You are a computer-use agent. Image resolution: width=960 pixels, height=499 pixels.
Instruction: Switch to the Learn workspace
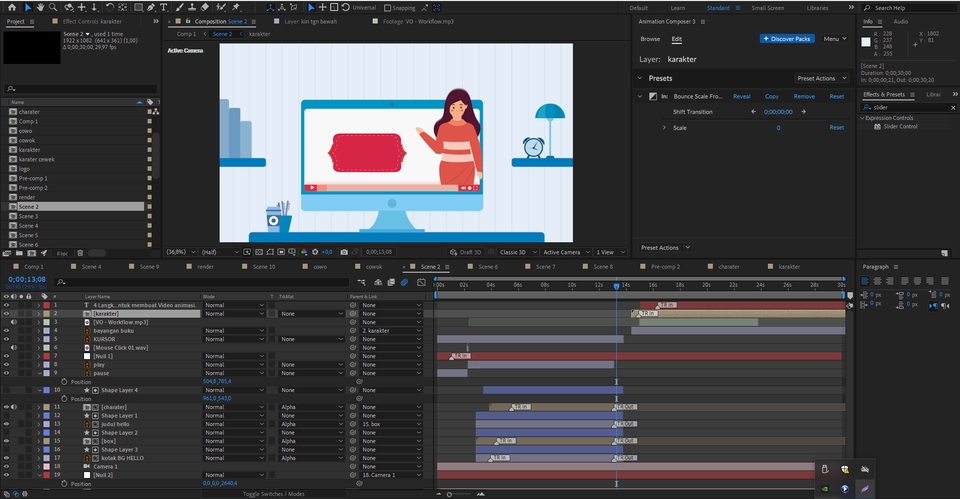click(x=678, y=8)
